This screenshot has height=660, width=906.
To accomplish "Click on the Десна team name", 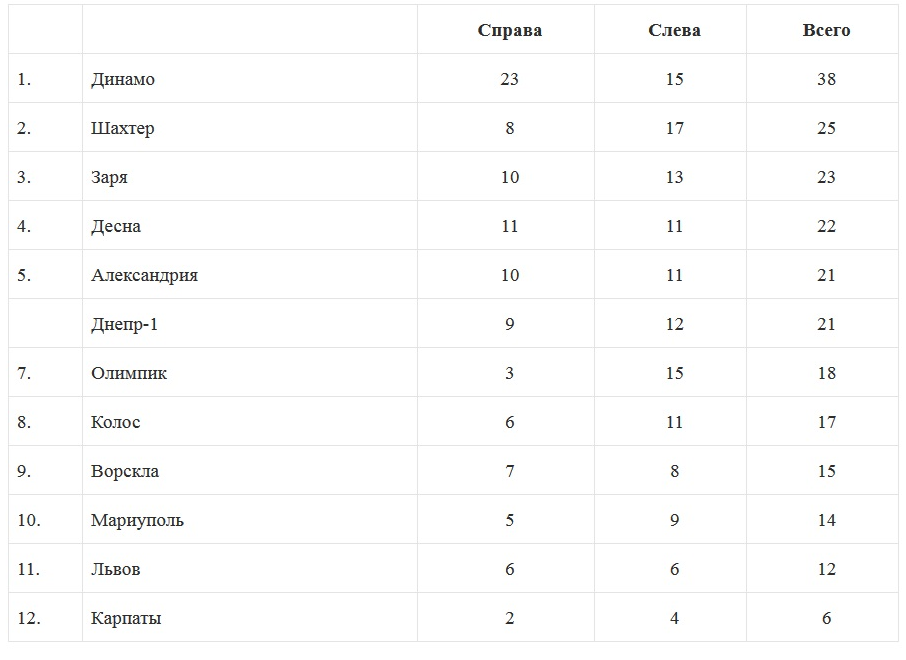I will (116, 226).
